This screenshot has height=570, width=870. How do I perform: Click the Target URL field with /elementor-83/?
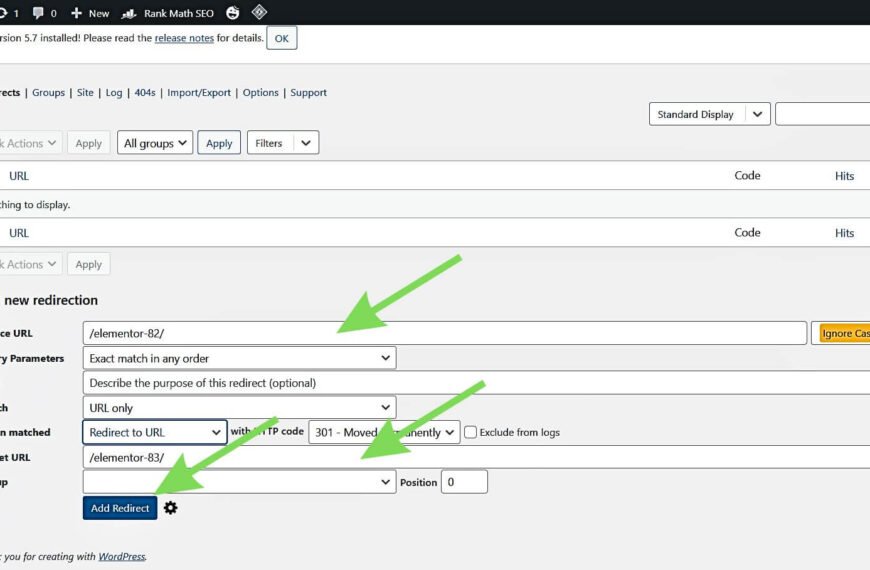pyautogui.click(x=476, y=457)
